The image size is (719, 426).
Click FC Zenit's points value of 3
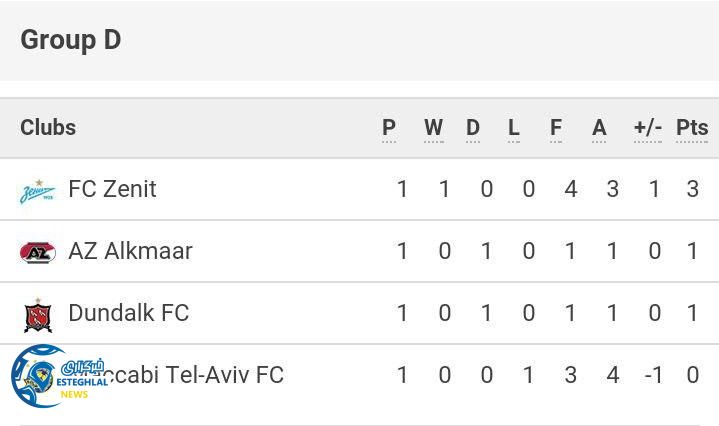692,189
